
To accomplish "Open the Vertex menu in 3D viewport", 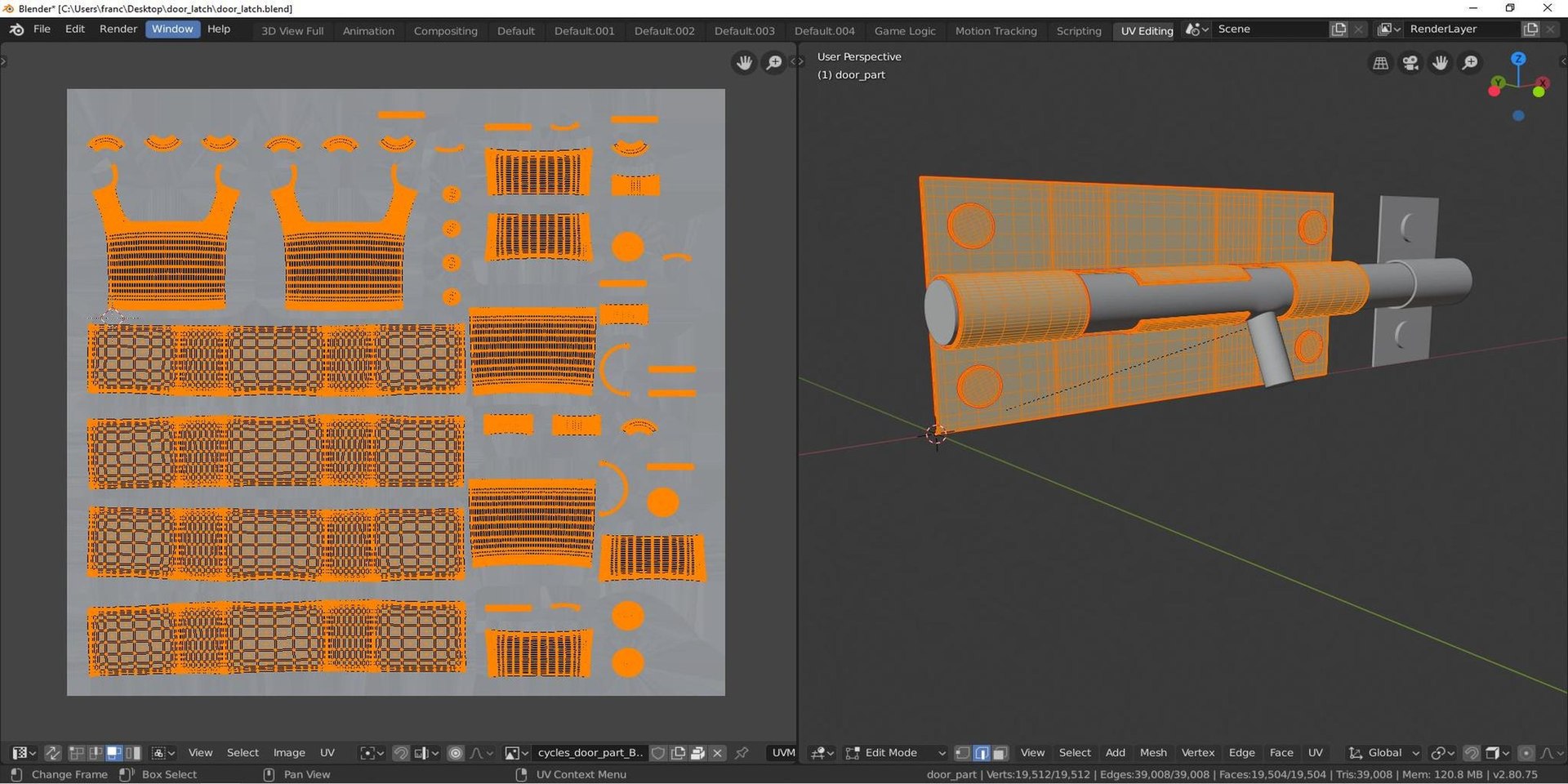I will pos(1198,753).
